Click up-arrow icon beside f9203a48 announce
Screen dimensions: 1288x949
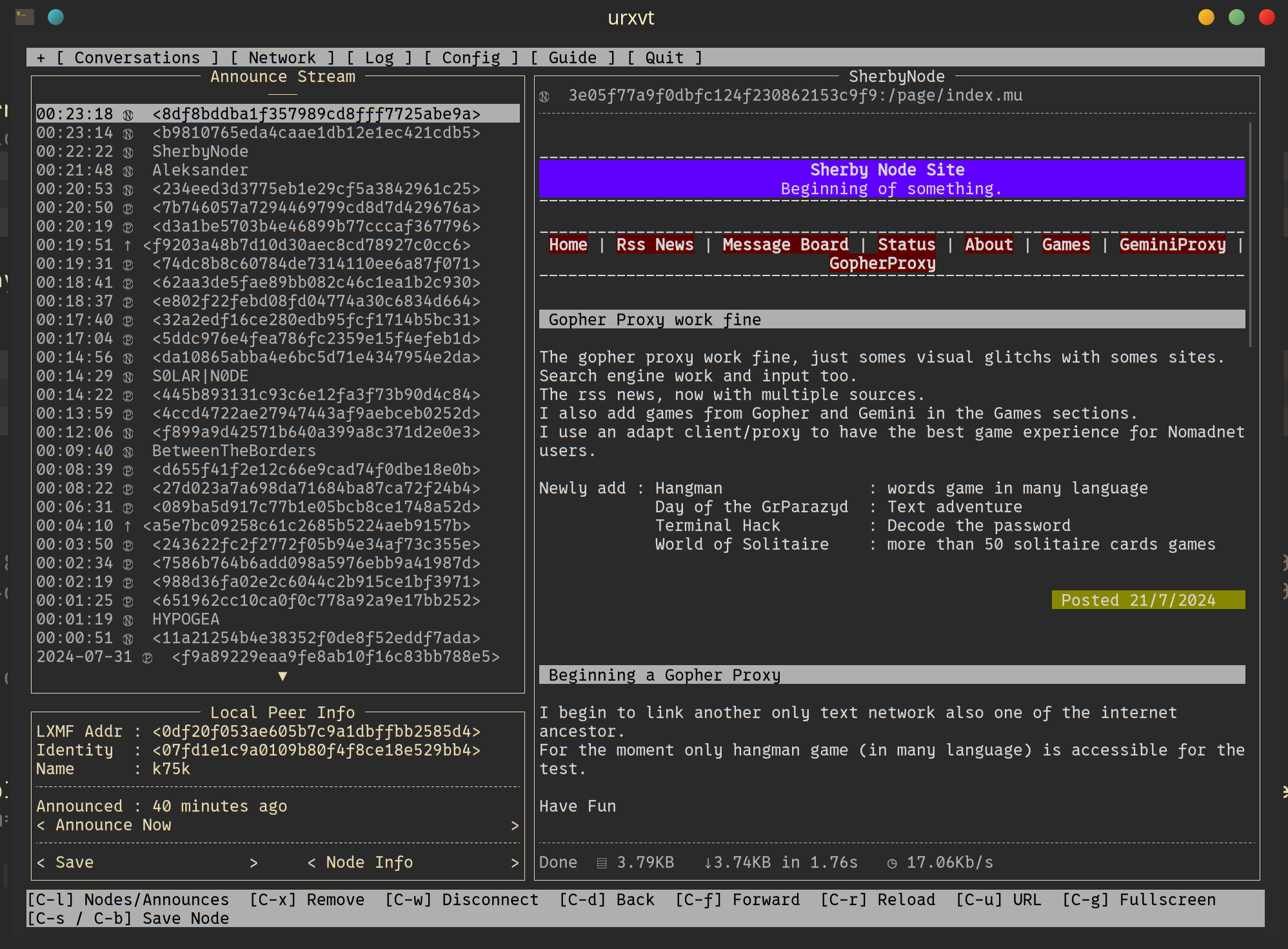click(x=128, y=246)
